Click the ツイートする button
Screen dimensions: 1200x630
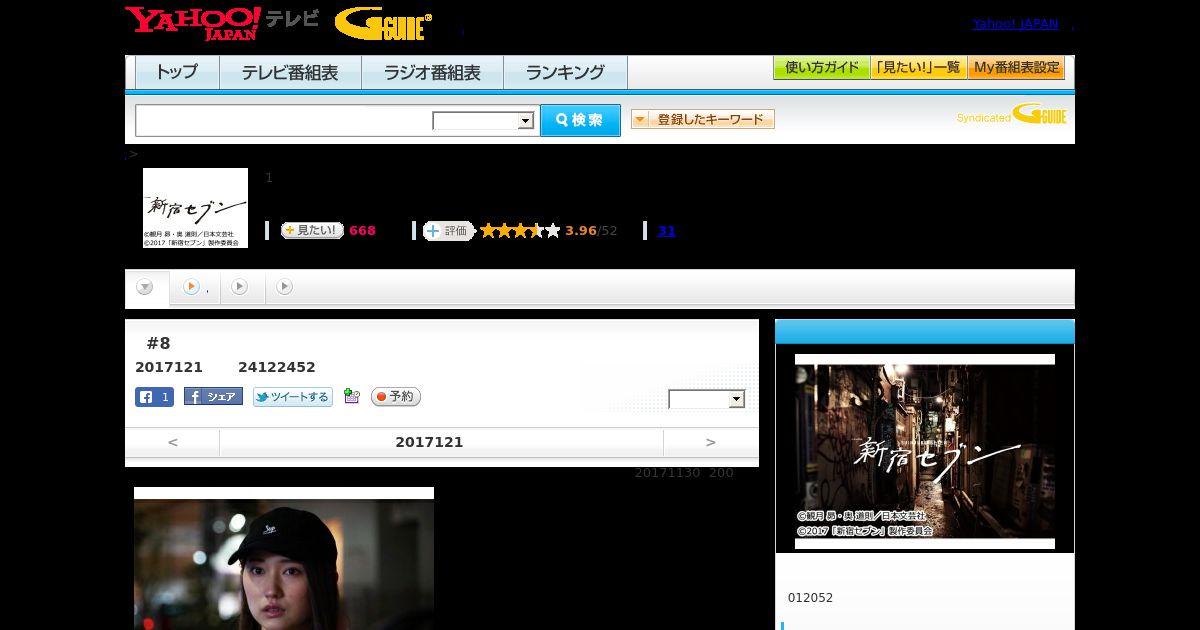tap(292, 397)
